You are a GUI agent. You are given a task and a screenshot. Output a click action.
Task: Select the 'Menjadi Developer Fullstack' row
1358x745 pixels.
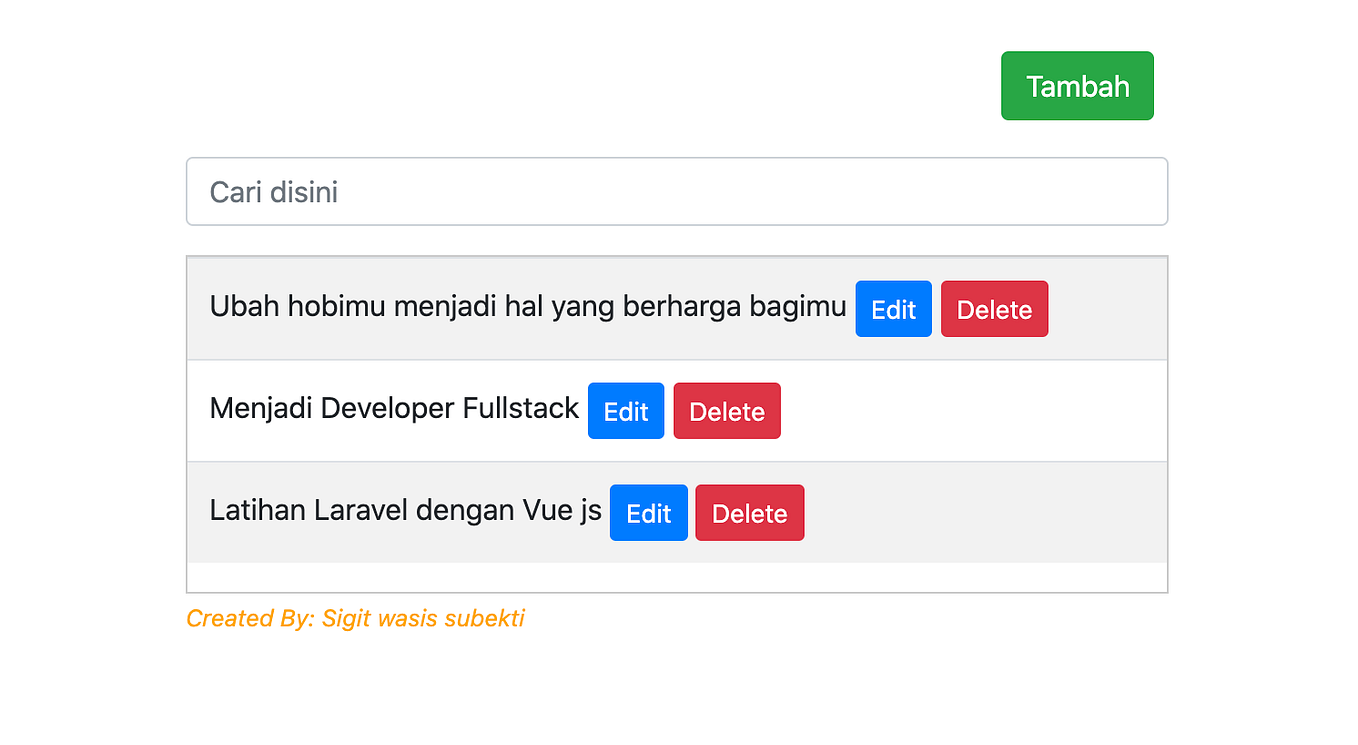pos(393,409)
